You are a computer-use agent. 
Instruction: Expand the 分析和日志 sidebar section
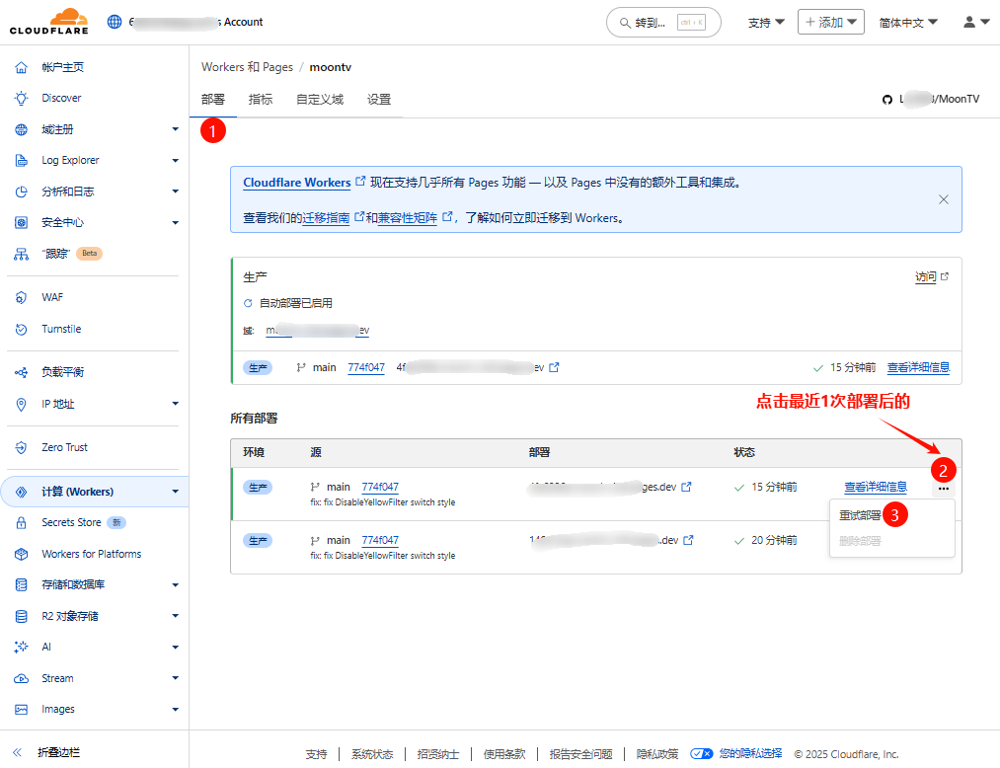(x=175, y=191)
